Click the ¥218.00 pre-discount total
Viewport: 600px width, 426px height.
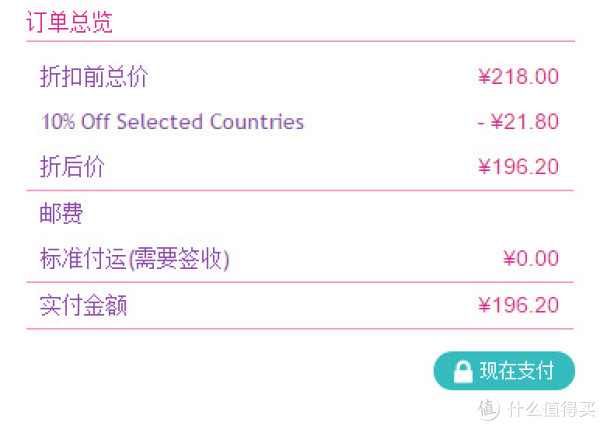click(518, 77)
